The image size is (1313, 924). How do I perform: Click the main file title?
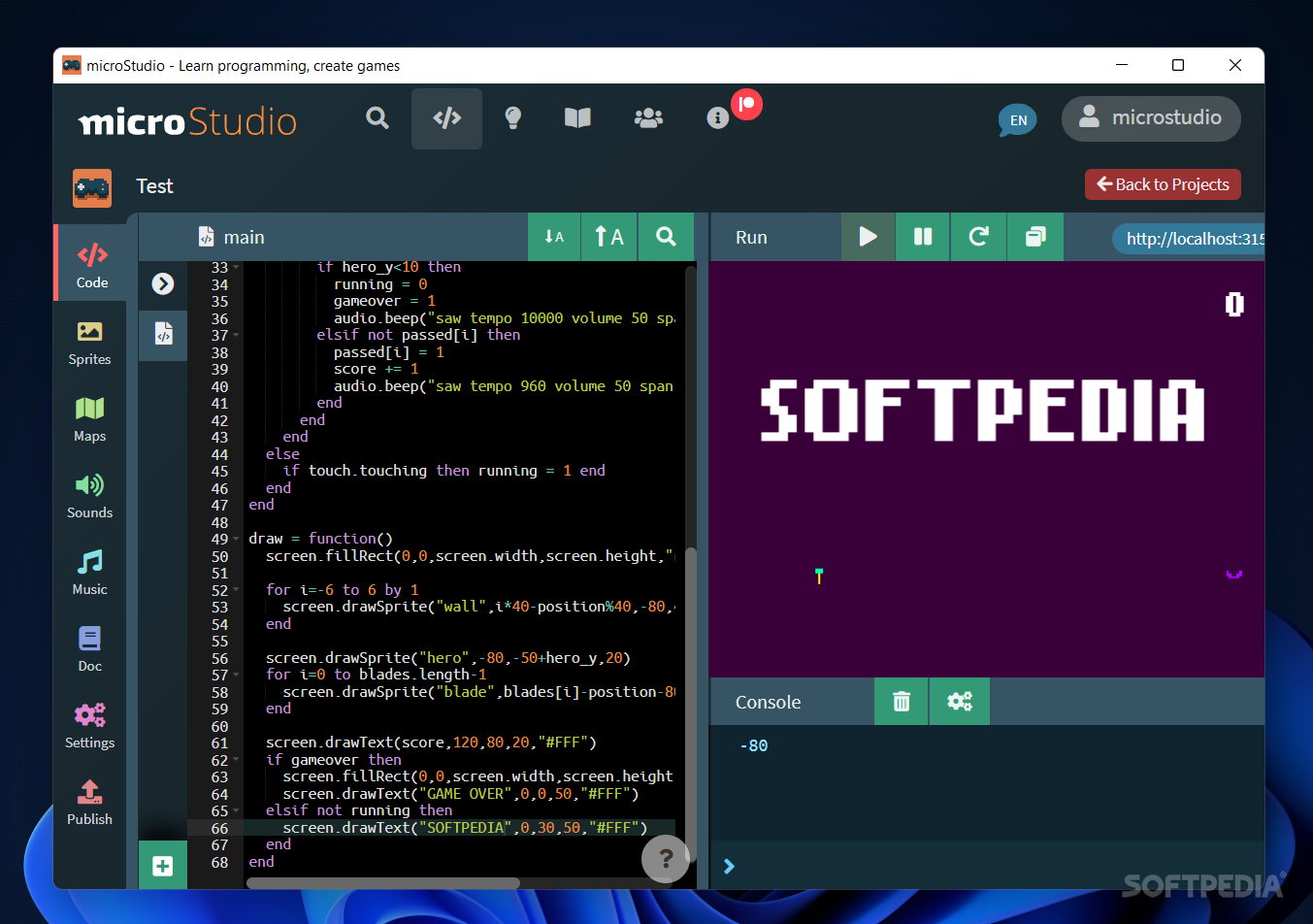(x=244, y=238)
